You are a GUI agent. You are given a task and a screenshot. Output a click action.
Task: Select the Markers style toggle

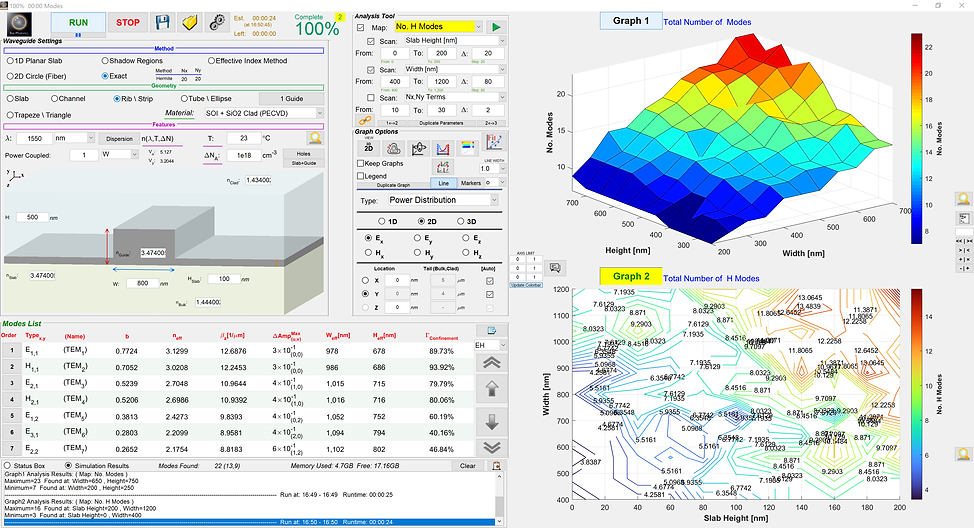tap(470, 183)
